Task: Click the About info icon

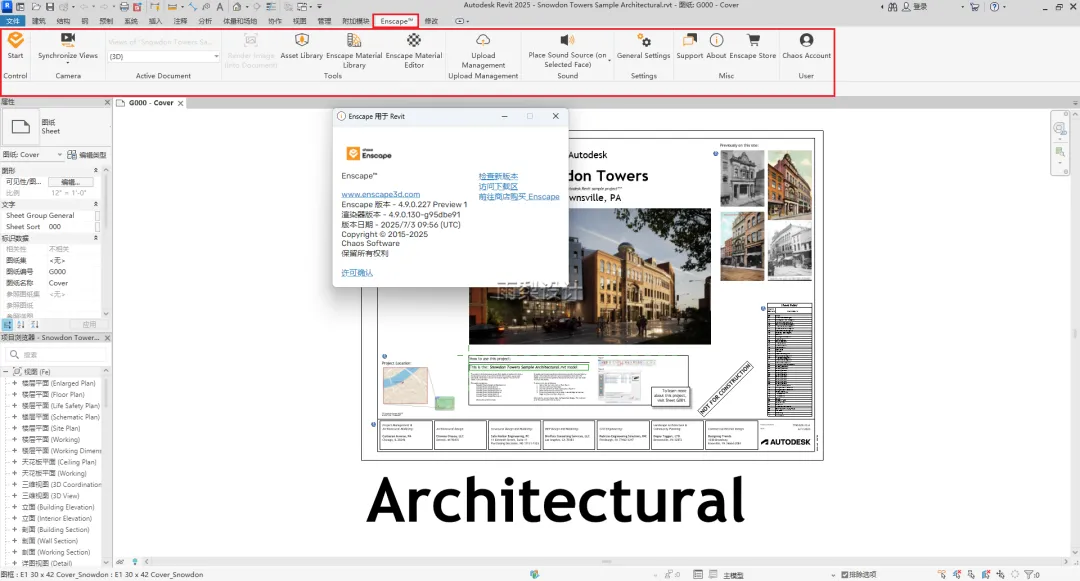Action: pos(716,40)
